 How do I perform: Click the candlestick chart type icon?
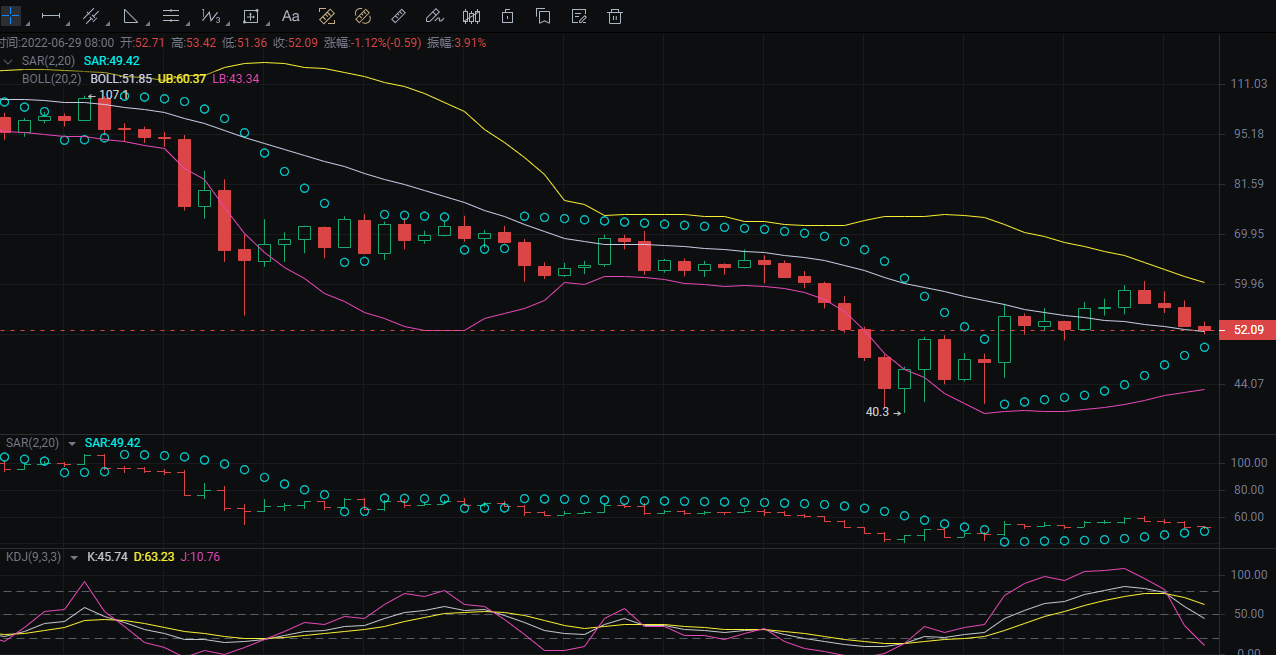(x=472, y=16)
